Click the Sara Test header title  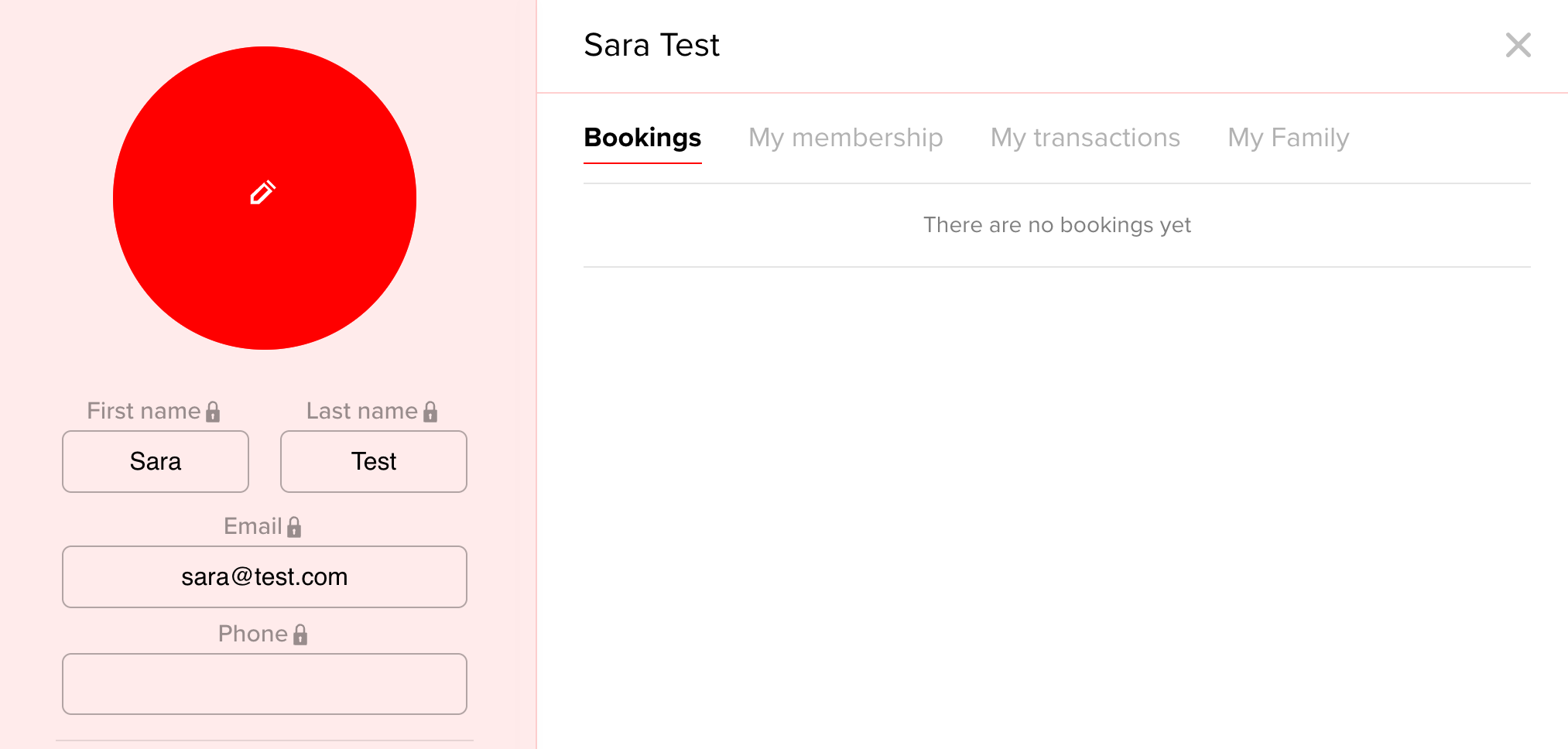tap(652, 45)
